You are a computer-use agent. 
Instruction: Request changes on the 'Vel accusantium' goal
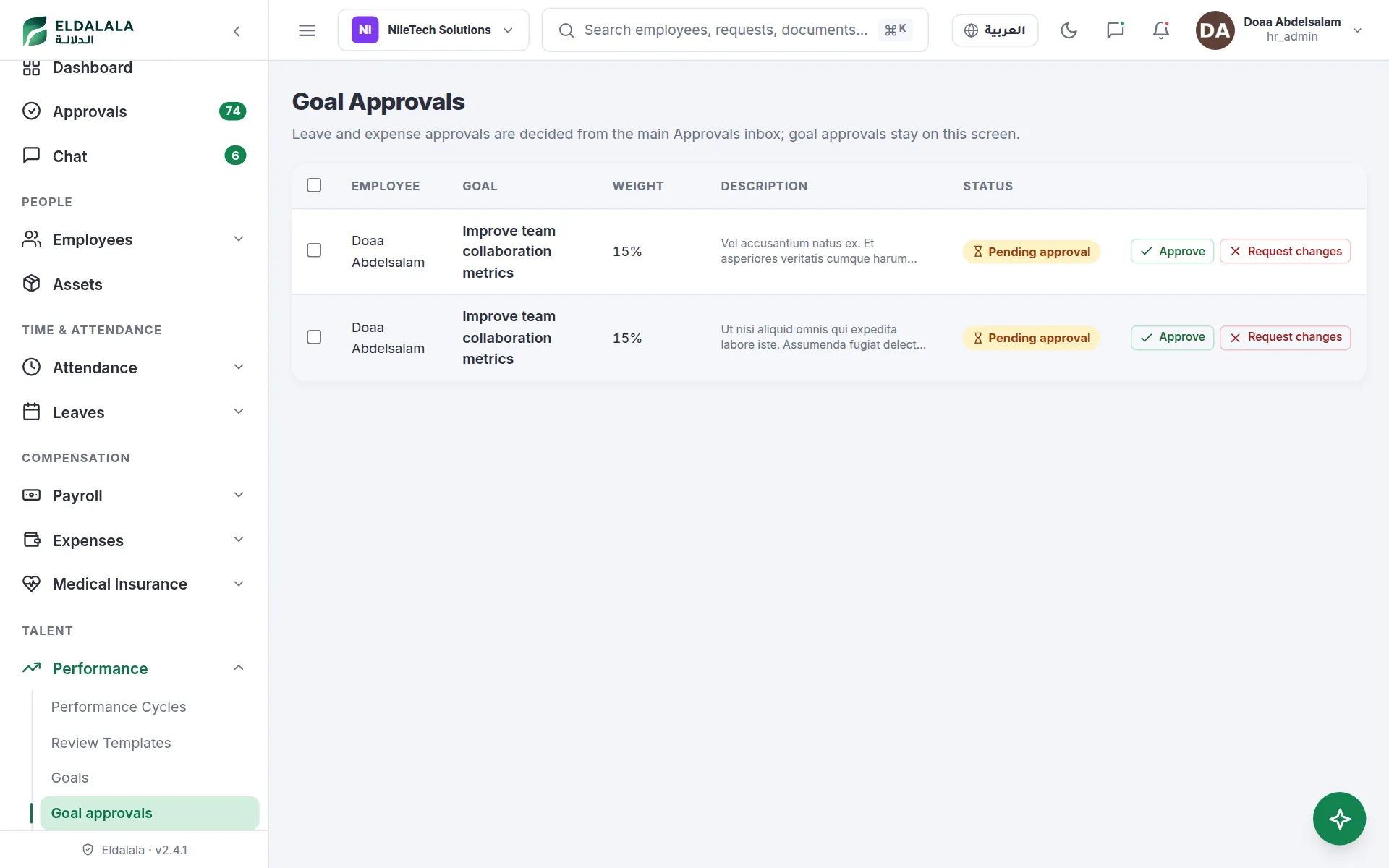click(x=1285, y=251)
